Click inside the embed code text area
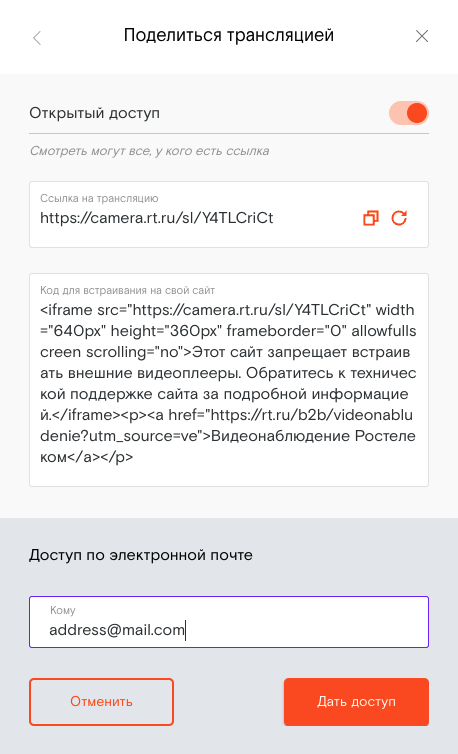Image resolution: width=458 pixels, height=754 pixels. pyautogui.click(x=229, y=380)
